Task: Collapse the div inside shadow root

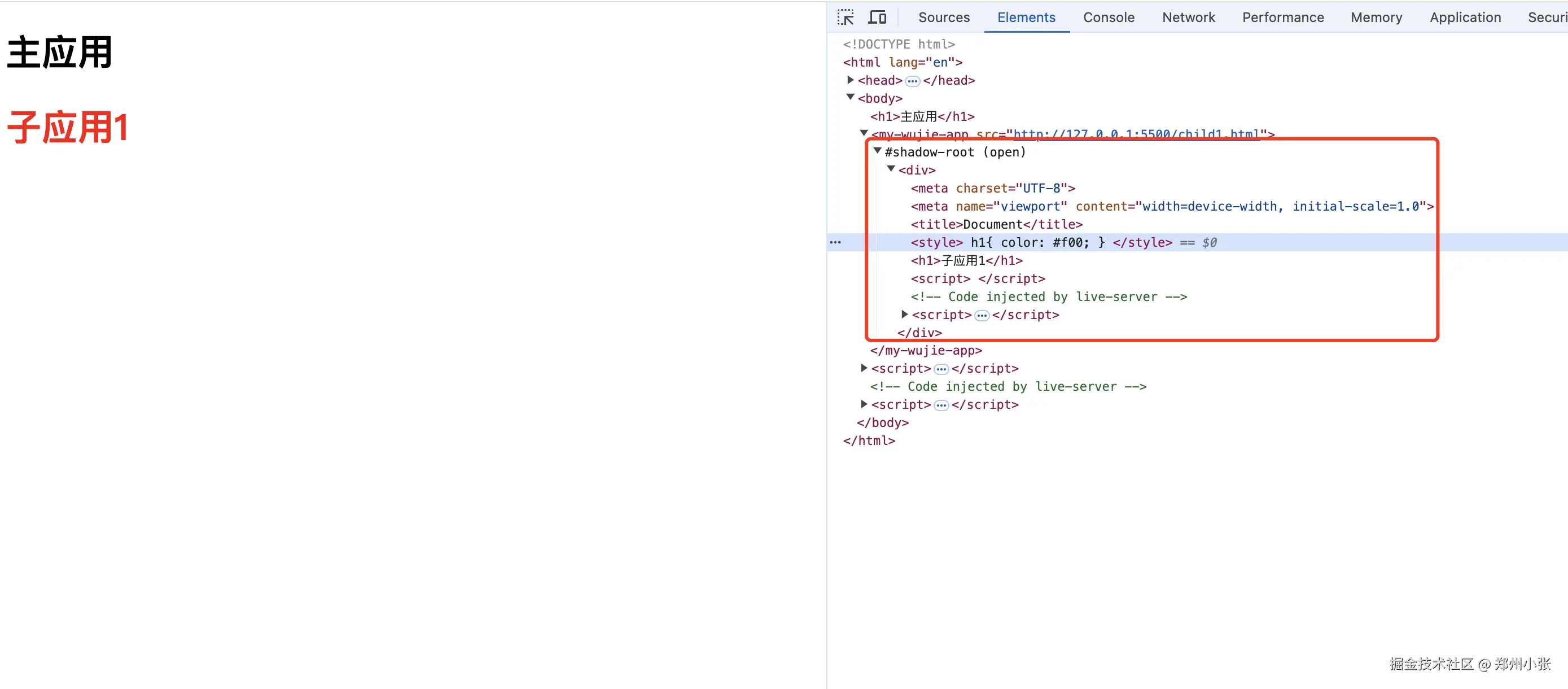Action: (891, 169)
